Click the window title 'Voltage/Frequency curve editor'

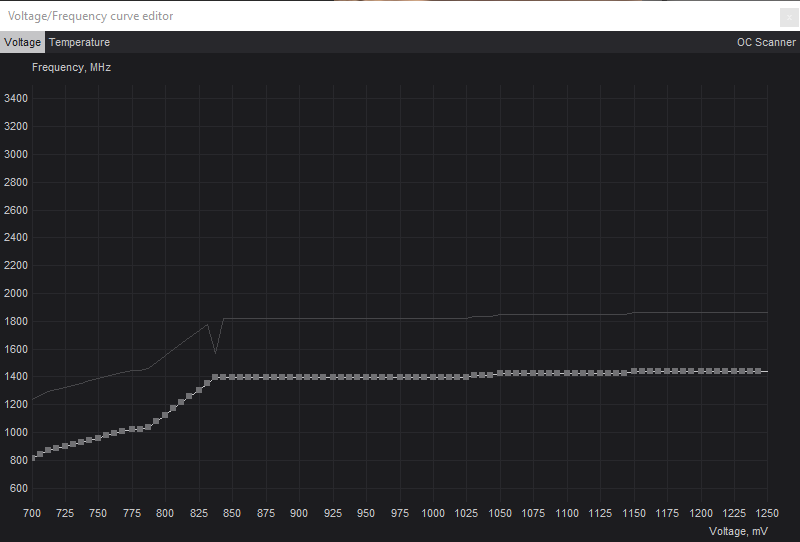coord(90,16)
